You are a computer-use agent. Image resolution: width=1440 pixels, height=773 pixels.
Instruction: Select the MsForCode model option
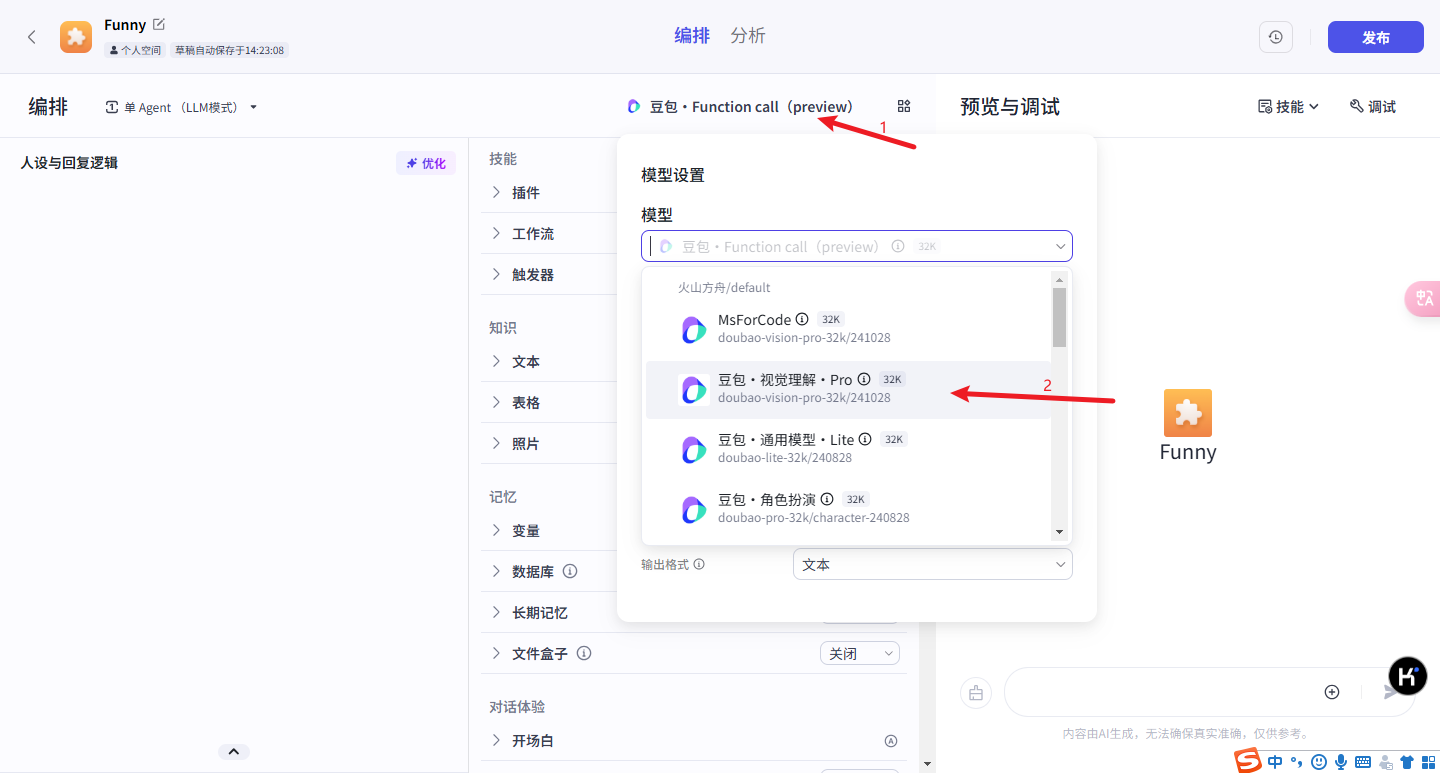pyautogui.click(x=848, y=329)
